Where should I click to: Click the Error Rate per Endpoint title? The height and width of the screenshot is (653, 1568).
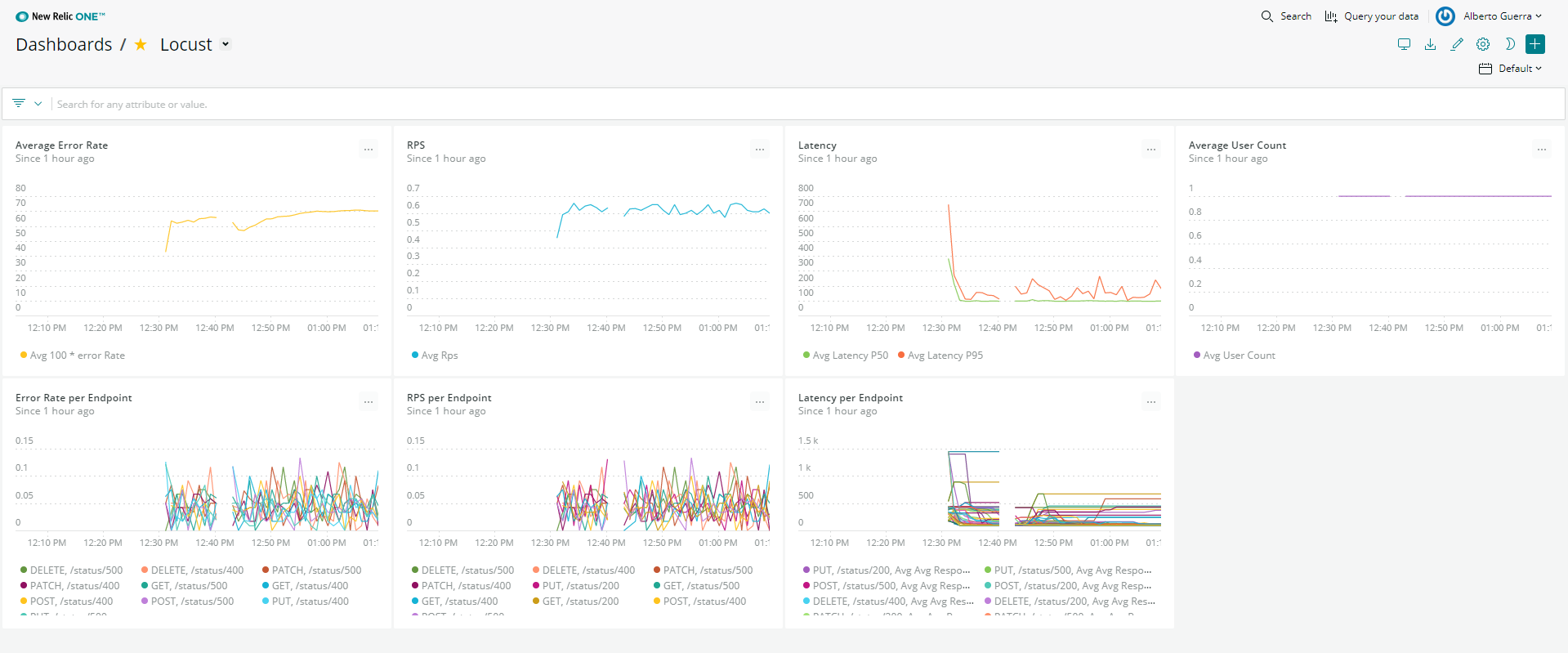[x=74, y=398]
